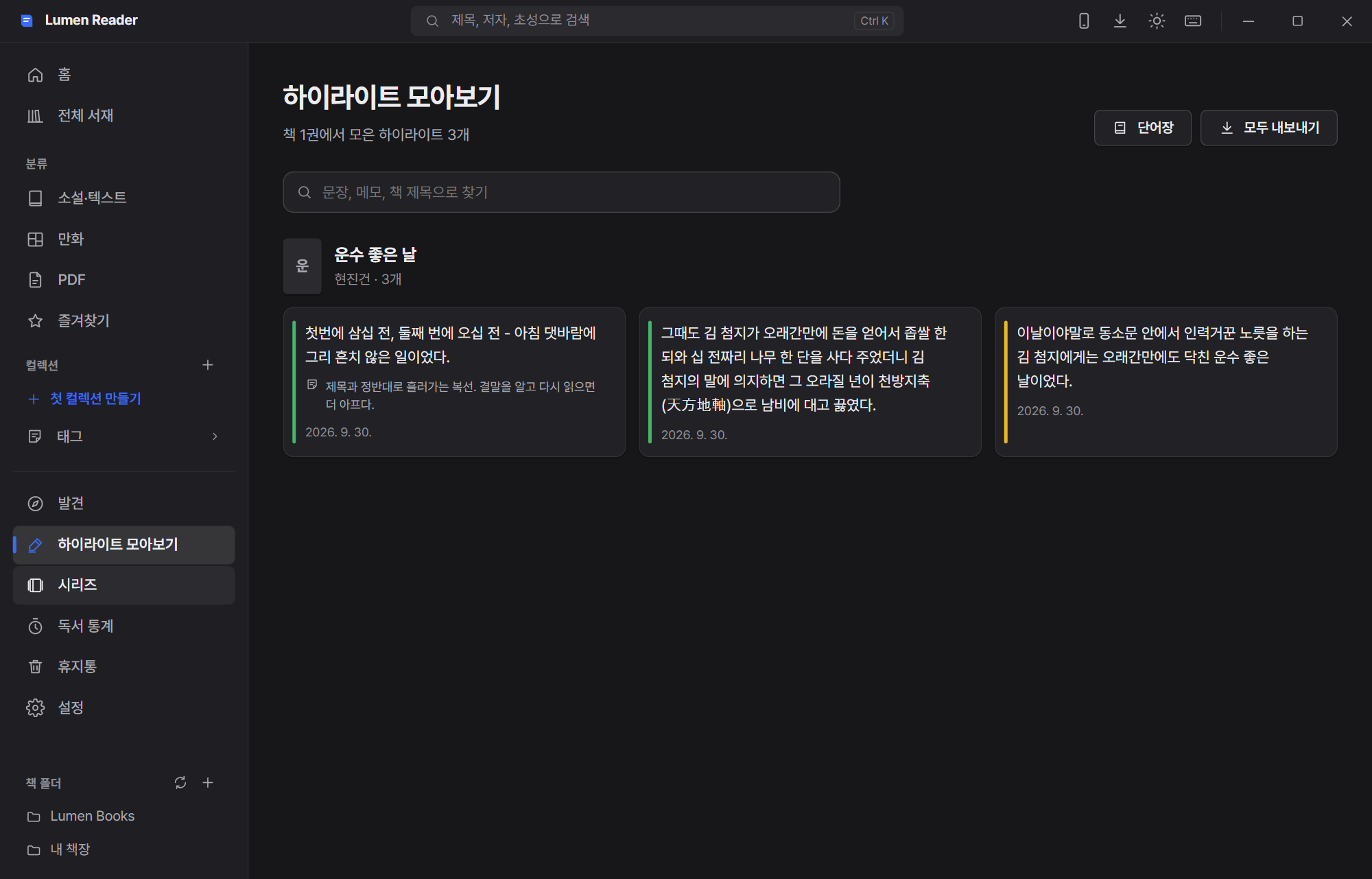Open the 발견 discover page

coord(123,504)
